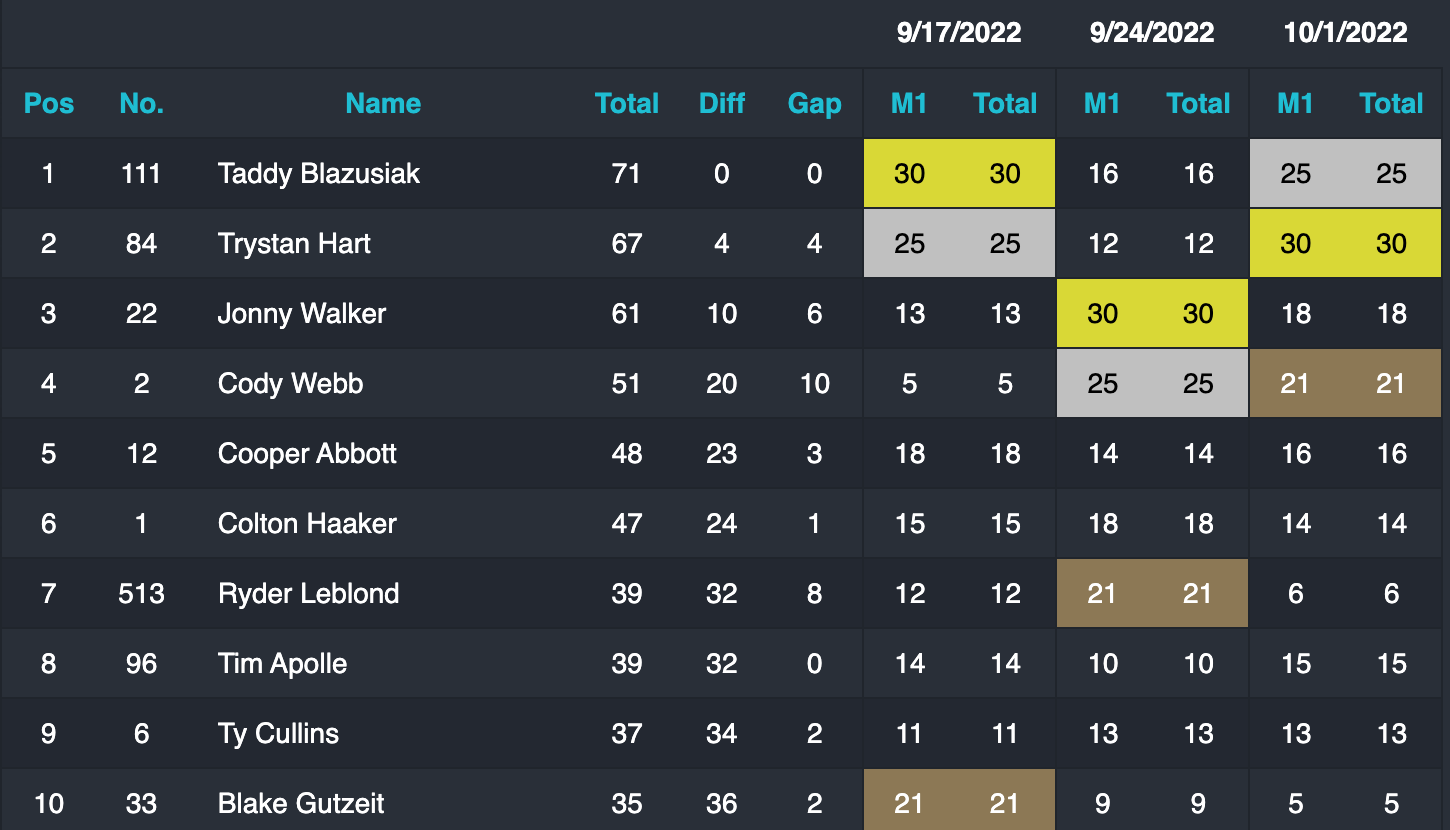Select the 9/17/2022 date header

click(959, 32)
